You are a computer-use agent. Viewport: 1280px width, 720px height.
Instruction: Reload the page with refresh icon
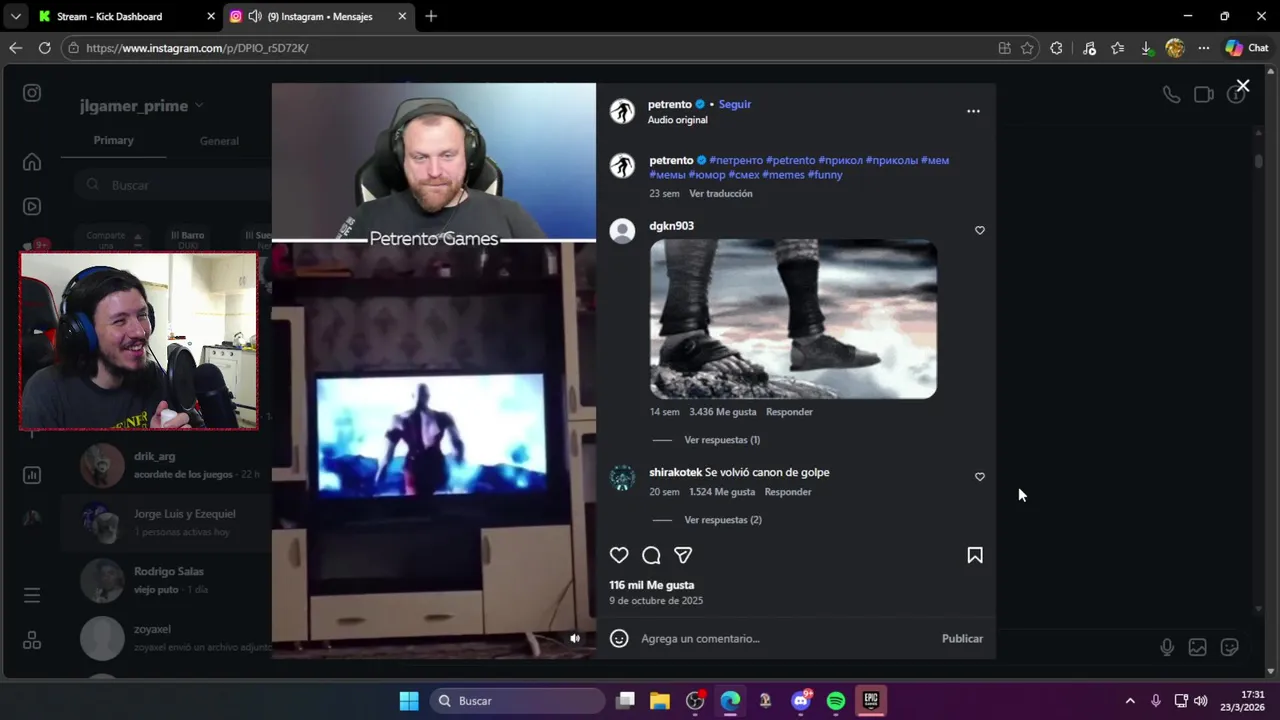point(44,48)
